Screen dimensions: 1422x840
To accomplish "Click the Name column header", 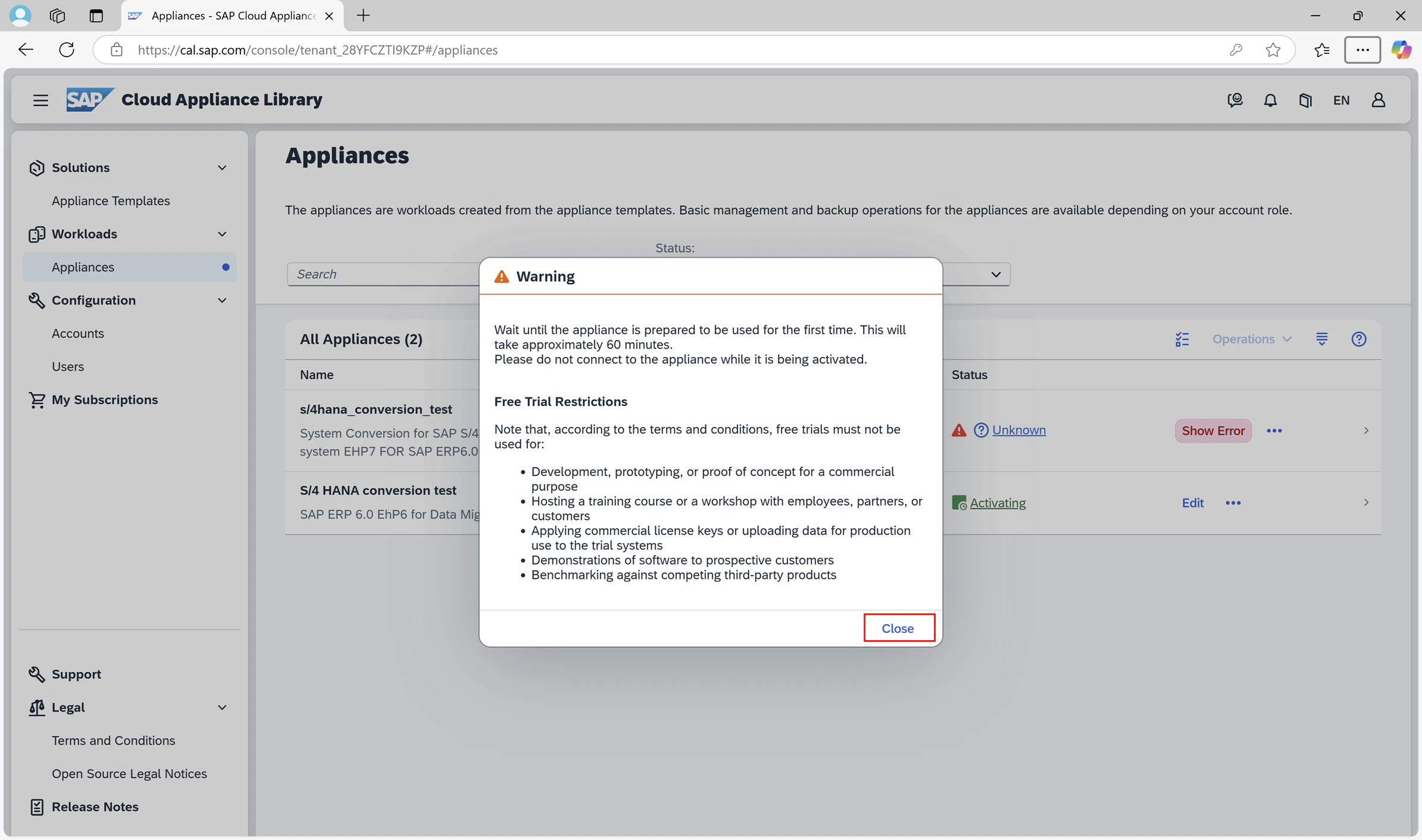I will click(317, 375).
